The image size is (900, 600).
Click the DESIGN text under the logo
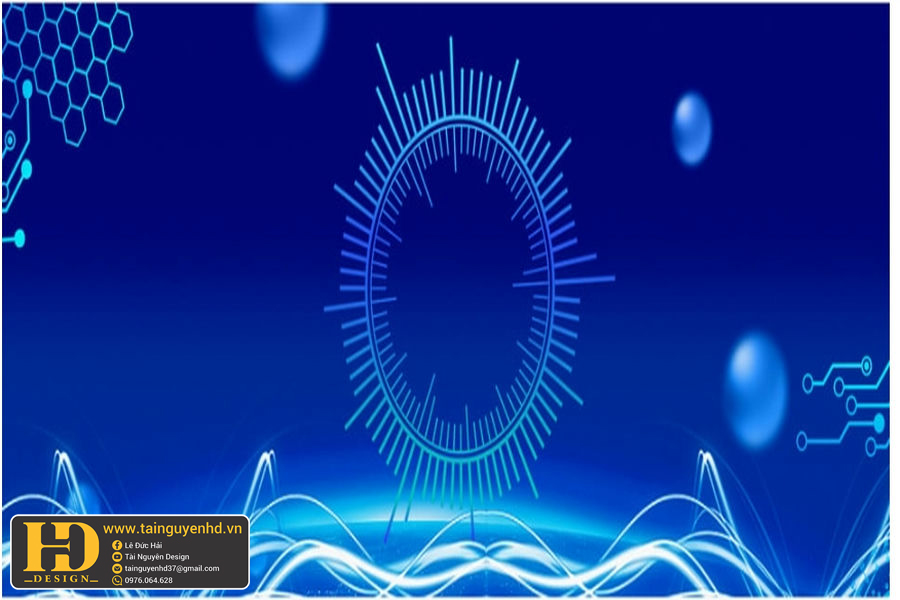[x=61, y=579]
